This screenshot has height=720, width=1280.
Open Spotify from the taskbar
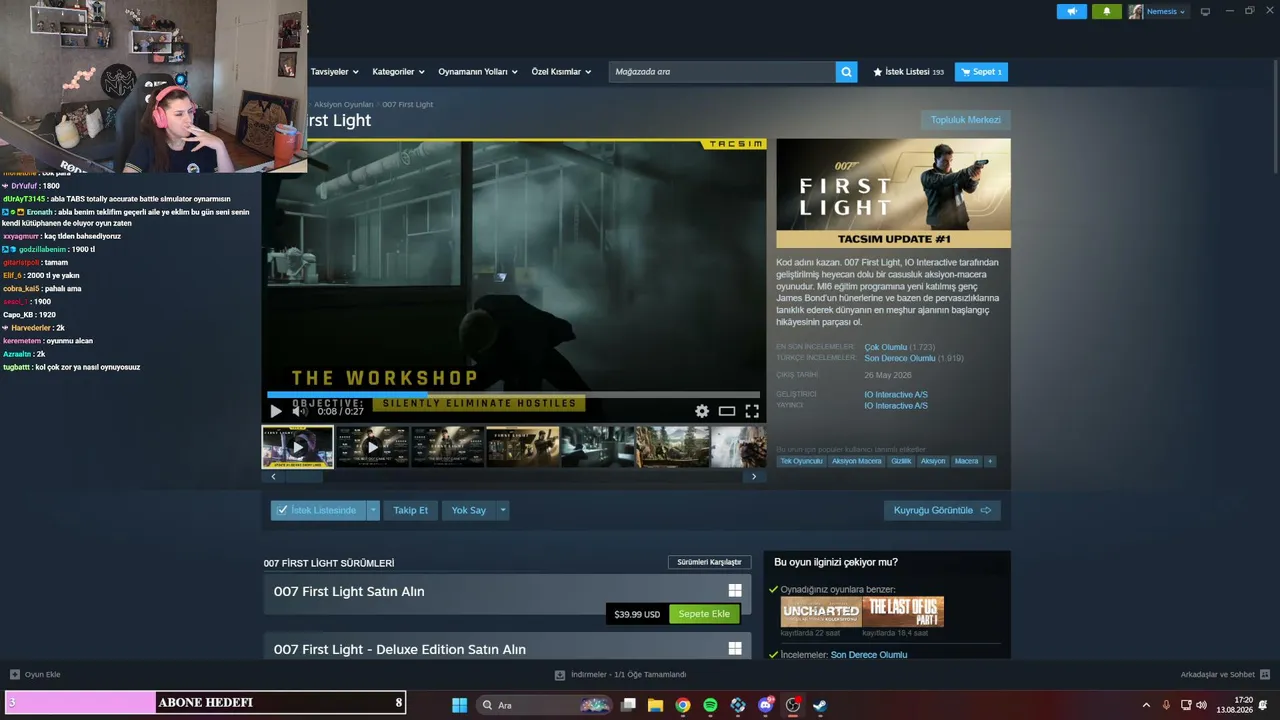[x=710, y=705]
